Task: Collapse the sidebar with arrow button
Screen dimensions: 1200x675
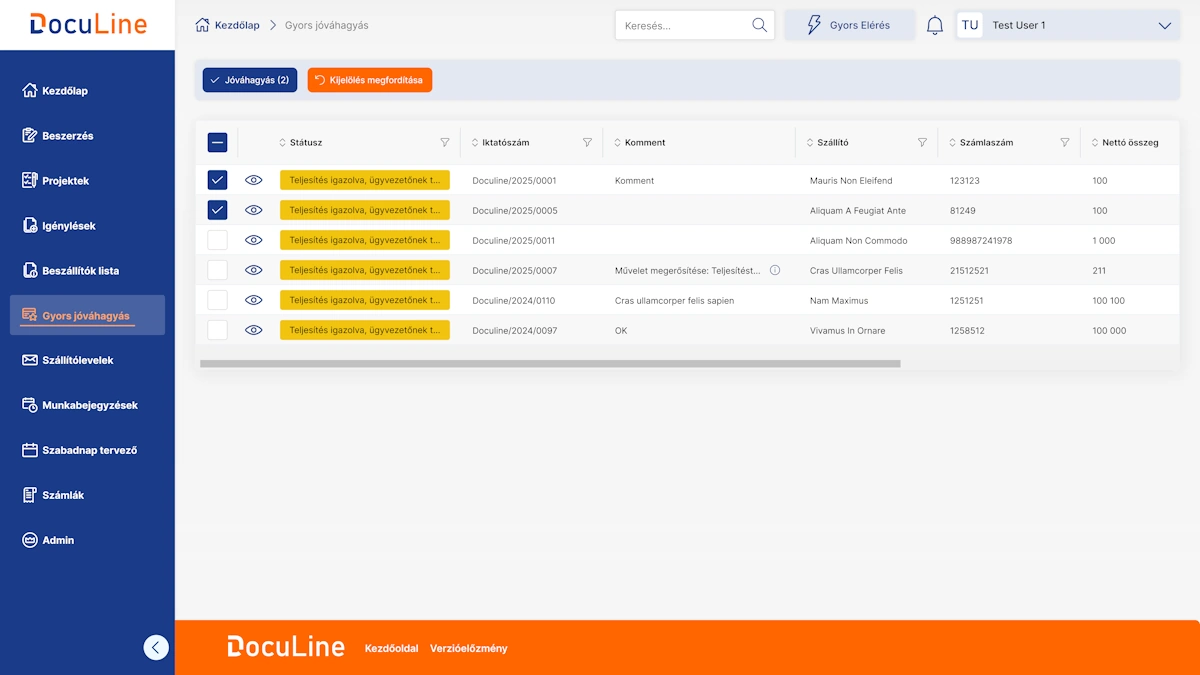Action: coord(156,648)
